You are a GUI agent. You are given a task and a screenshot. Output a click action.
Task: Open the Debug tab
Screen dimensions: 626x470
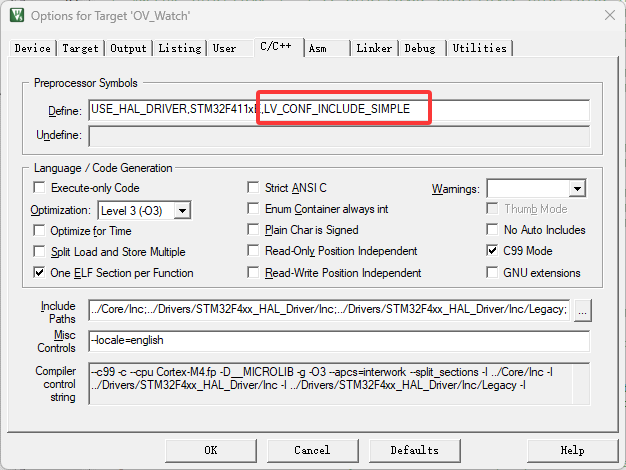click(420, 48)
